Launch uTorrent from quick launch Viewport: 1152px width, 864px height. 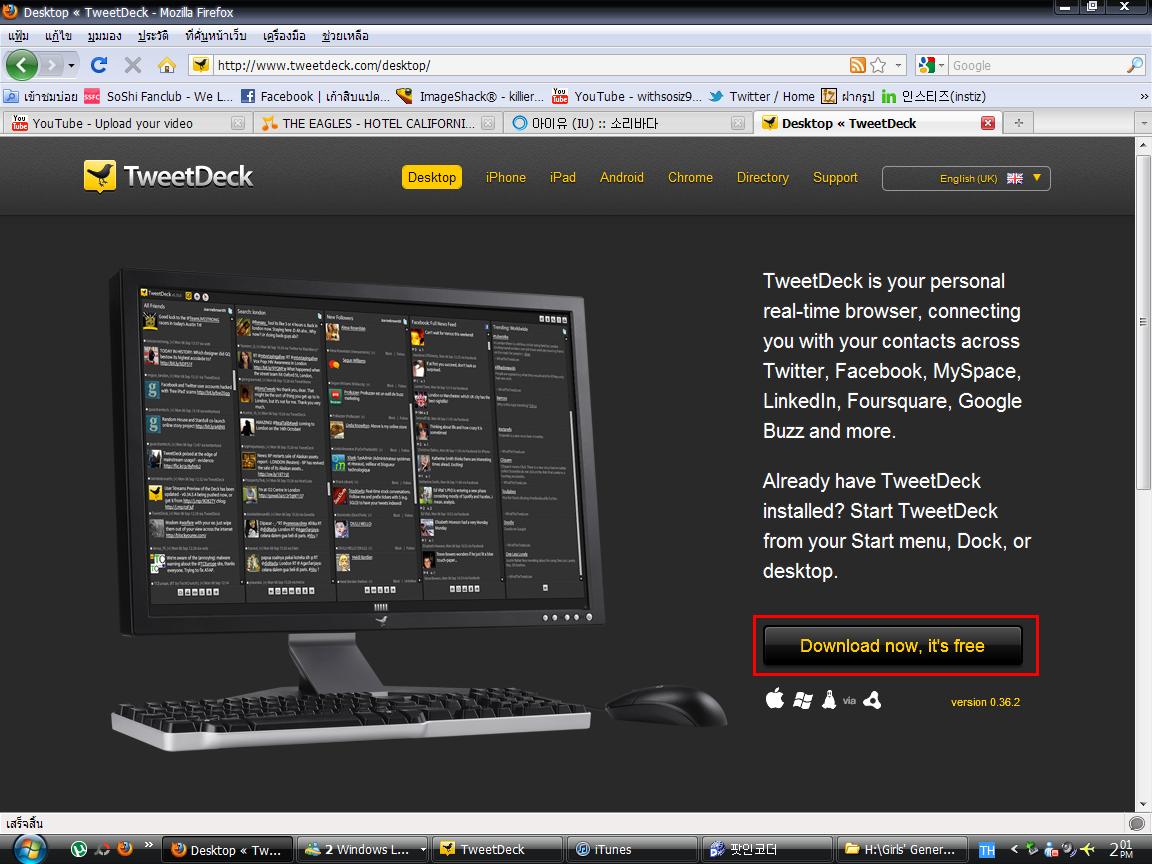(x=79, y=849)
